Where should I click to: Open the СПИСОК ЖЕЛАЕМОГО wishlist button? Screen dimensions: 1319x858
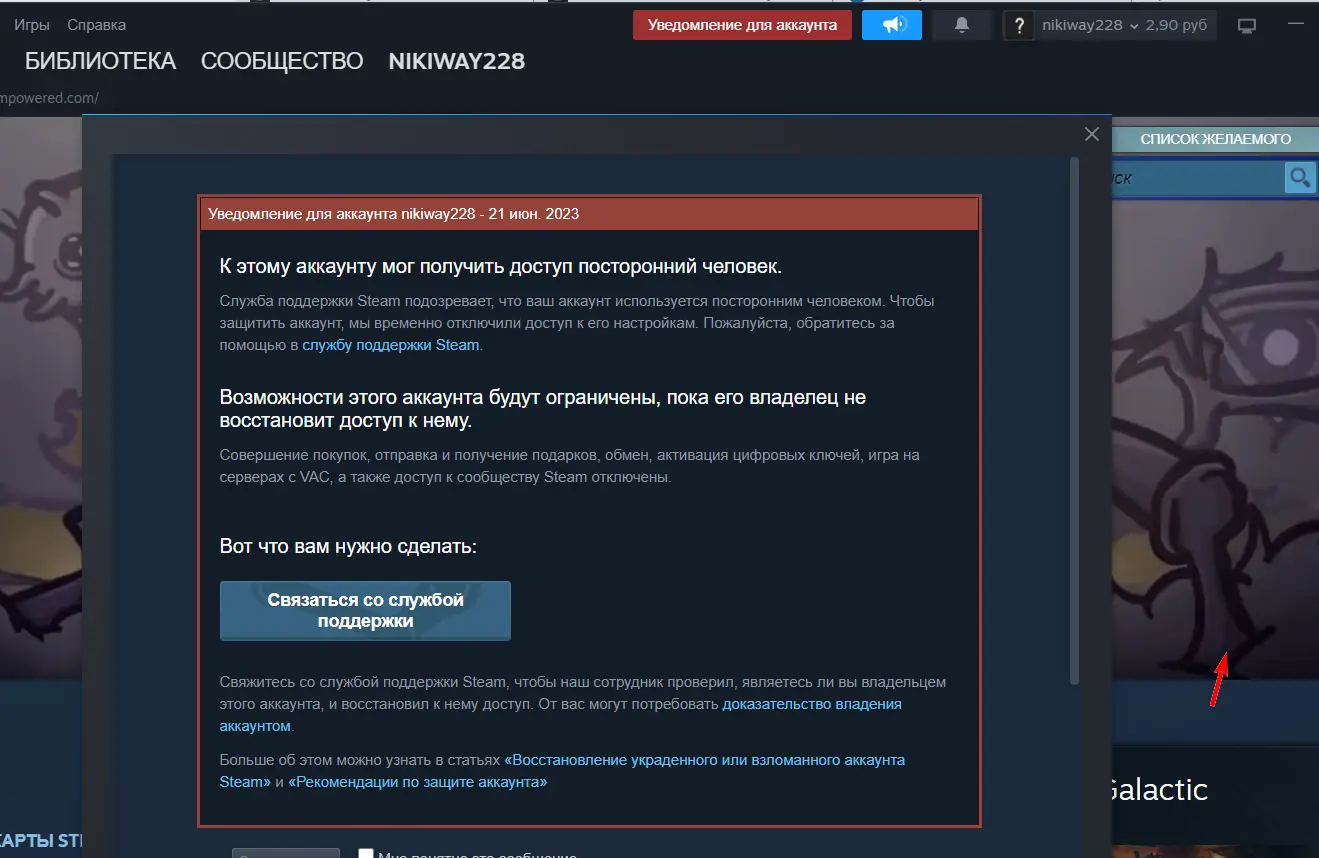[1215, 139]
